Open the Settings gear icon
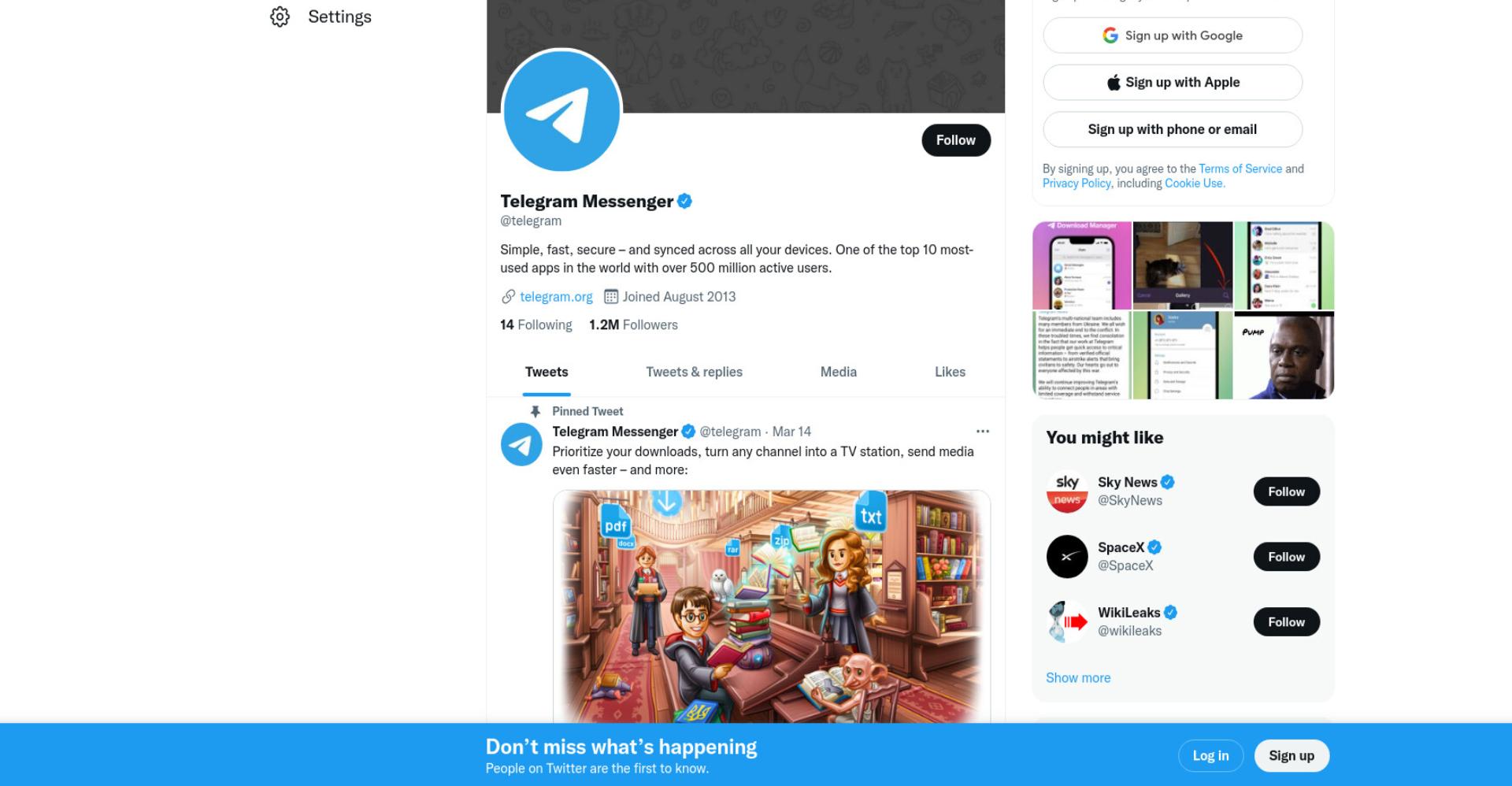This screenshot has width=1512, height=786. click(x=280, y=17)
